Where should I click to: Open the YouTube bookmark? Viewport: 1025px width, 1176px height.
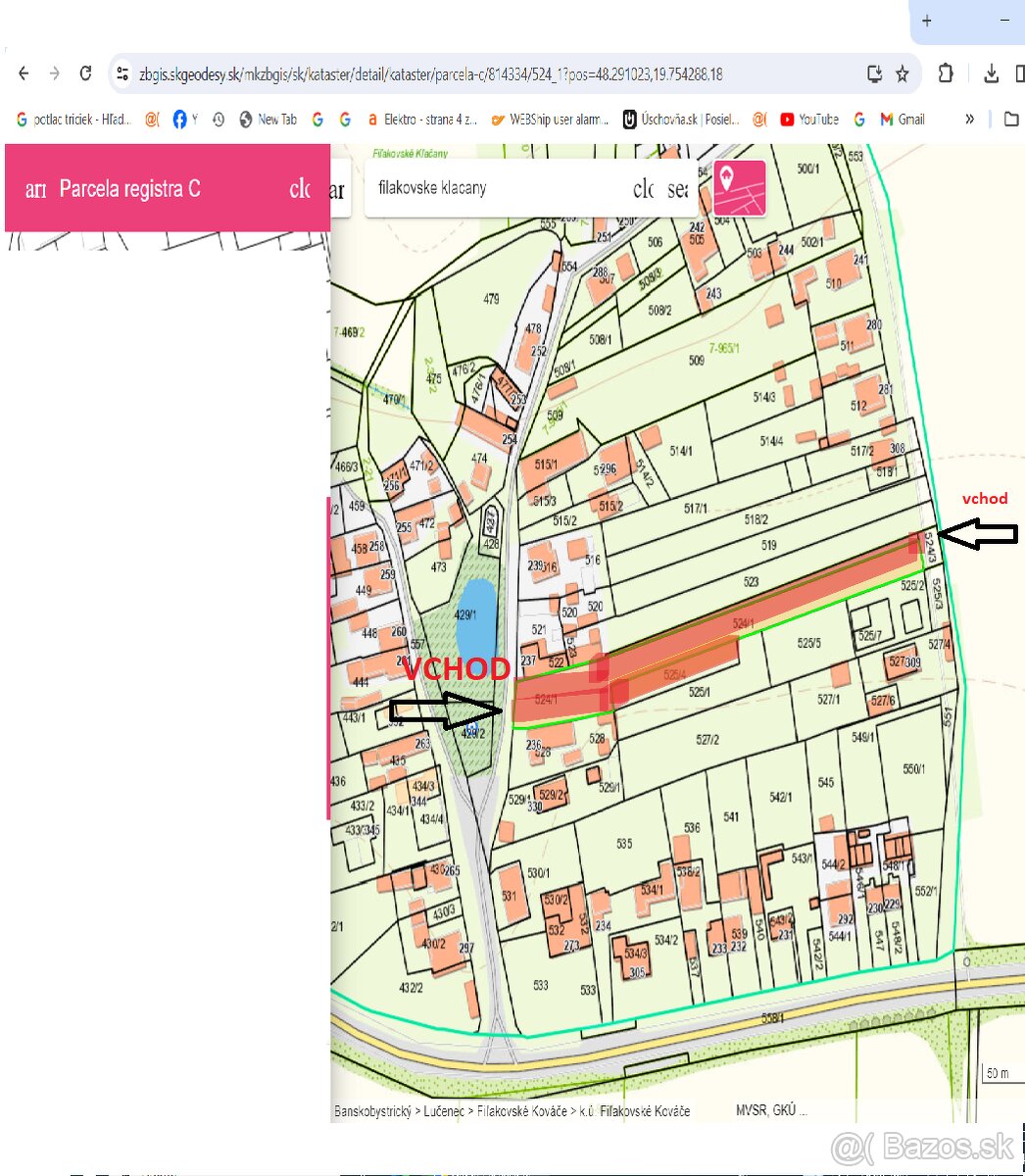point(809,119)
